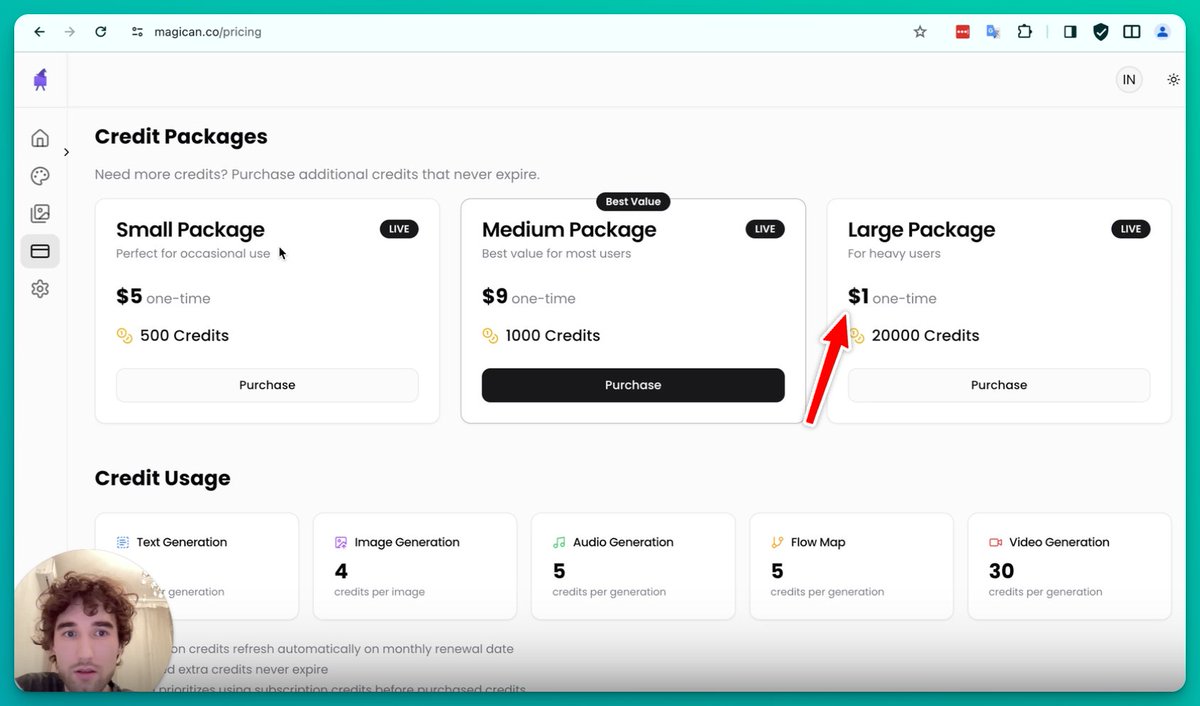Viewport: 1200px width, 706px height.
Task: Click LIVE badge on Small Package
Action: [399, 229]
